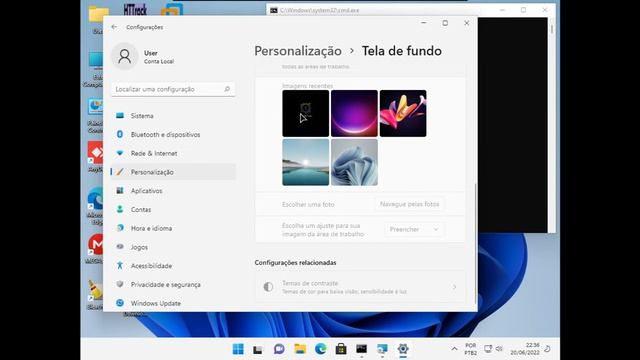This screenshot has height=360, width=640.
Task: Click the Aplicativos grid icon
Action: pos(120,191)
